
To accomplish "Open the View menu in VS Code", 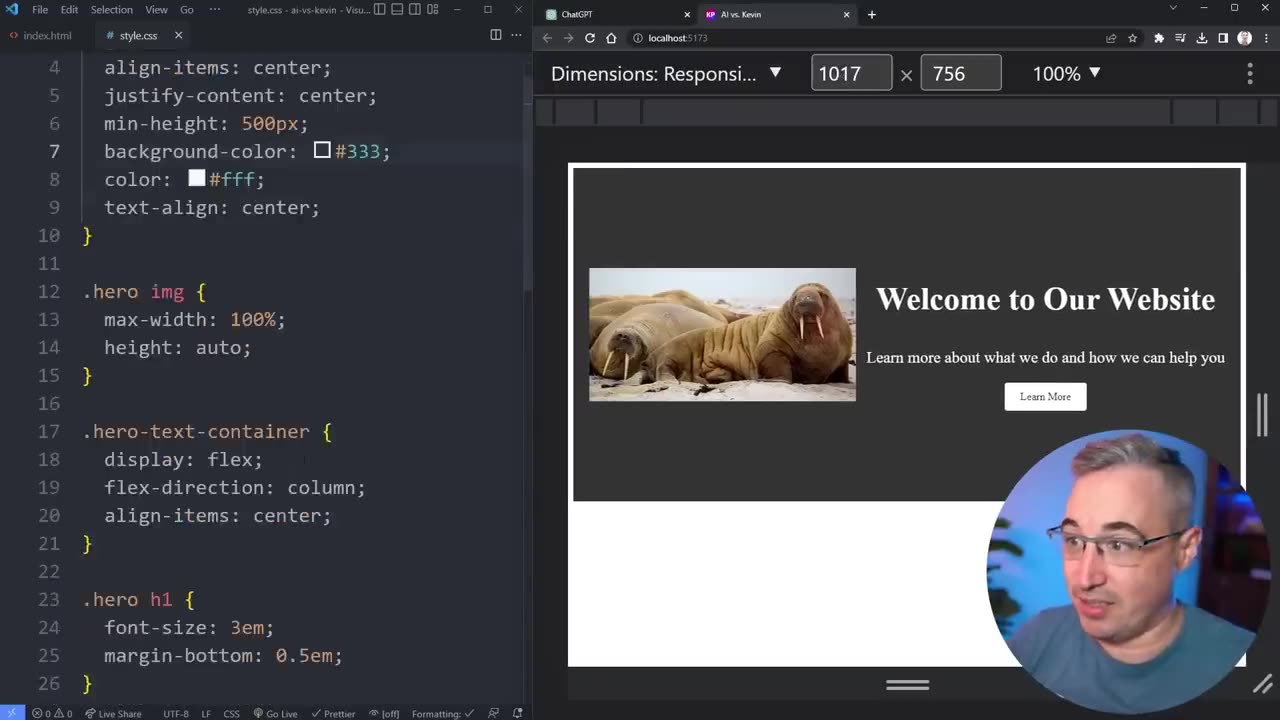I will pos(157,9).
